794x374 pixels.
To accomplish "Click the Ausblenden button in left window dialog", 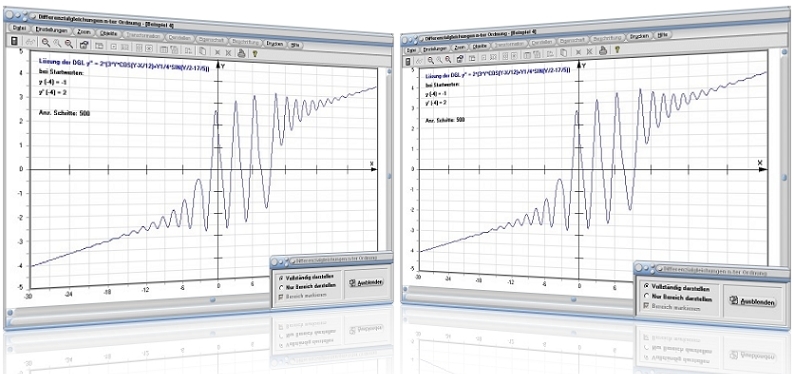I will coord(366,281).
